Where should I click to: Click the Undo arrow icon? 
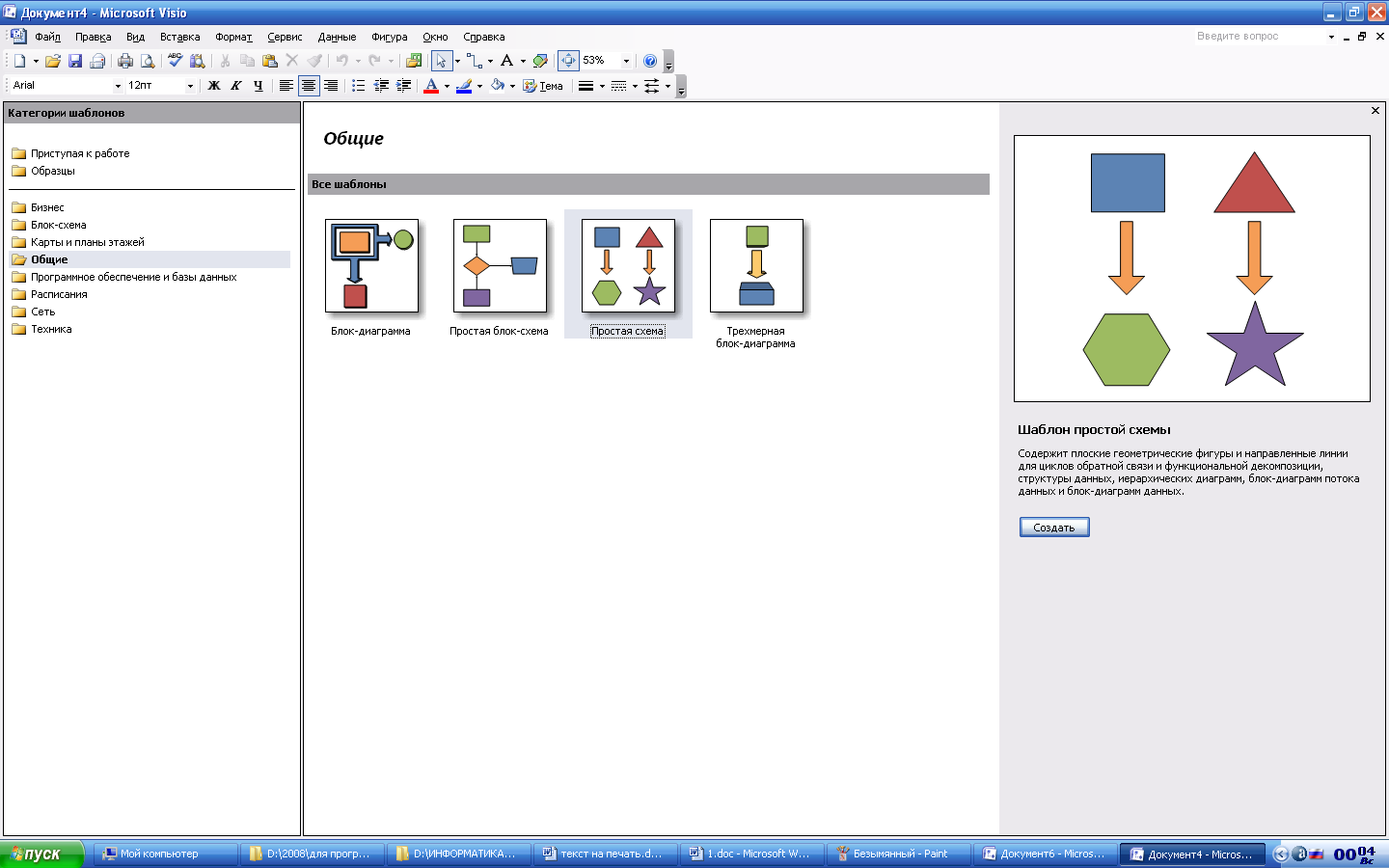click(x=341, y=61)
